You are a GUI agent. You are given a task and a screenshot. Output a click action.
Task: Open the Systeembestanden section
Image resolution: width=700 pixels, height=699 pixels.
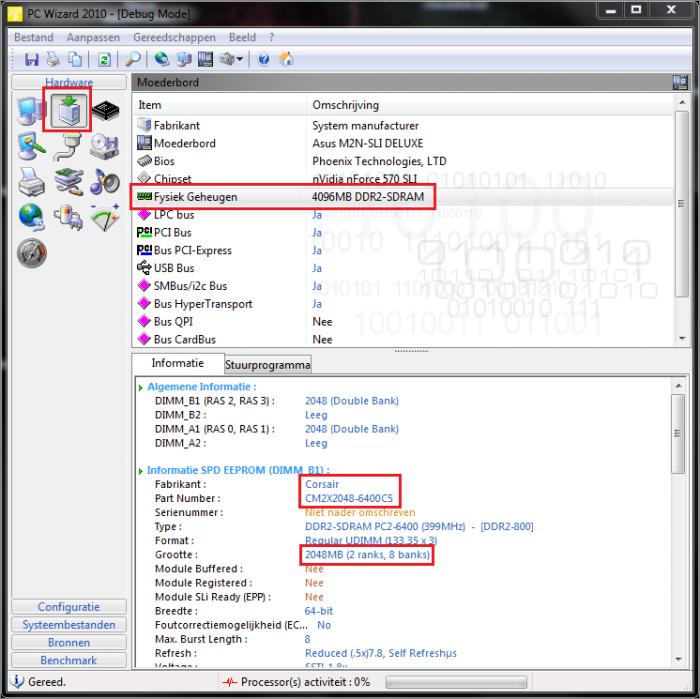point(69,624)
